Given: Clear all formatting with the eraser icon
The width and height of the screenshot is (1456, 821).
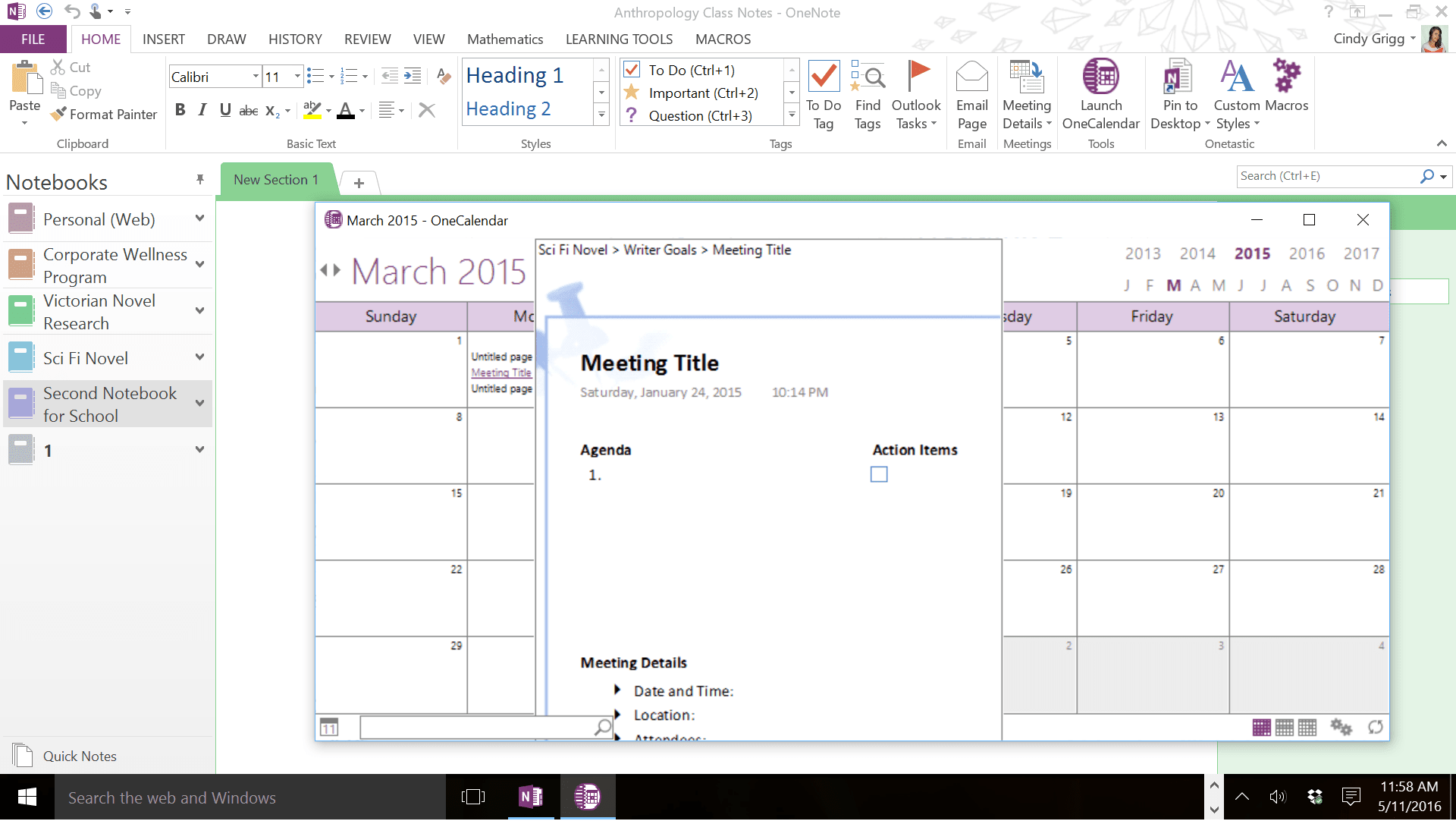Looking at the screenshot, I should pos(444,76).
